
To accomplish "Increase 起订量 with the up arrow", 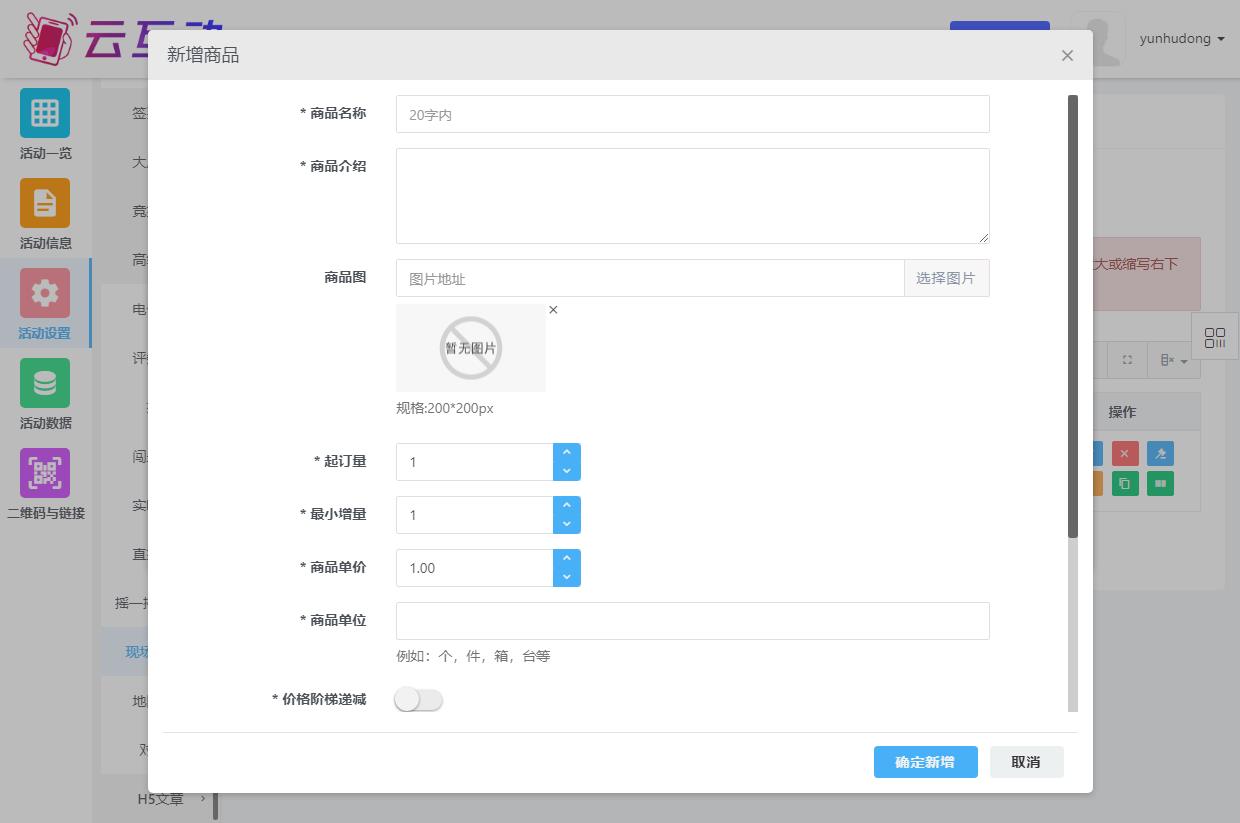I will (567, 453).
